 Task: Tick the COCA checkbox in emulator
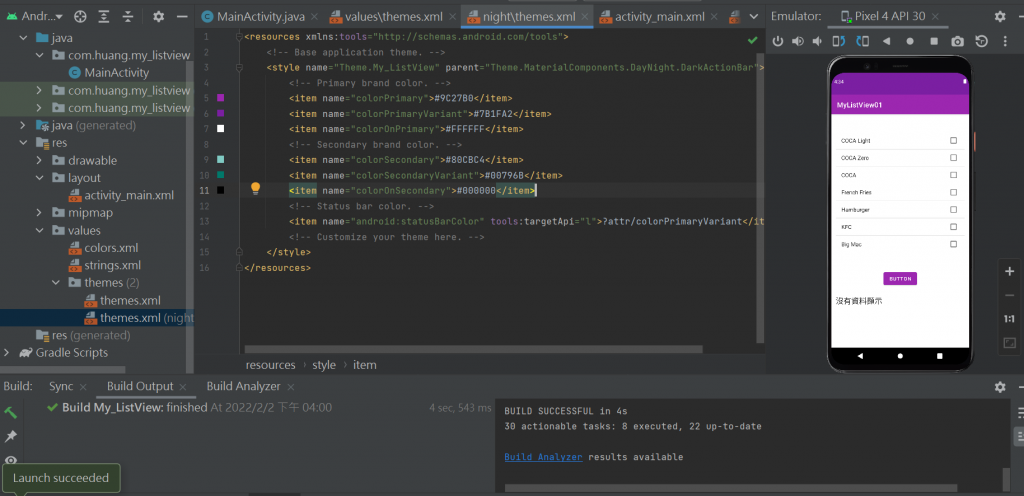[x=953, y=175]
